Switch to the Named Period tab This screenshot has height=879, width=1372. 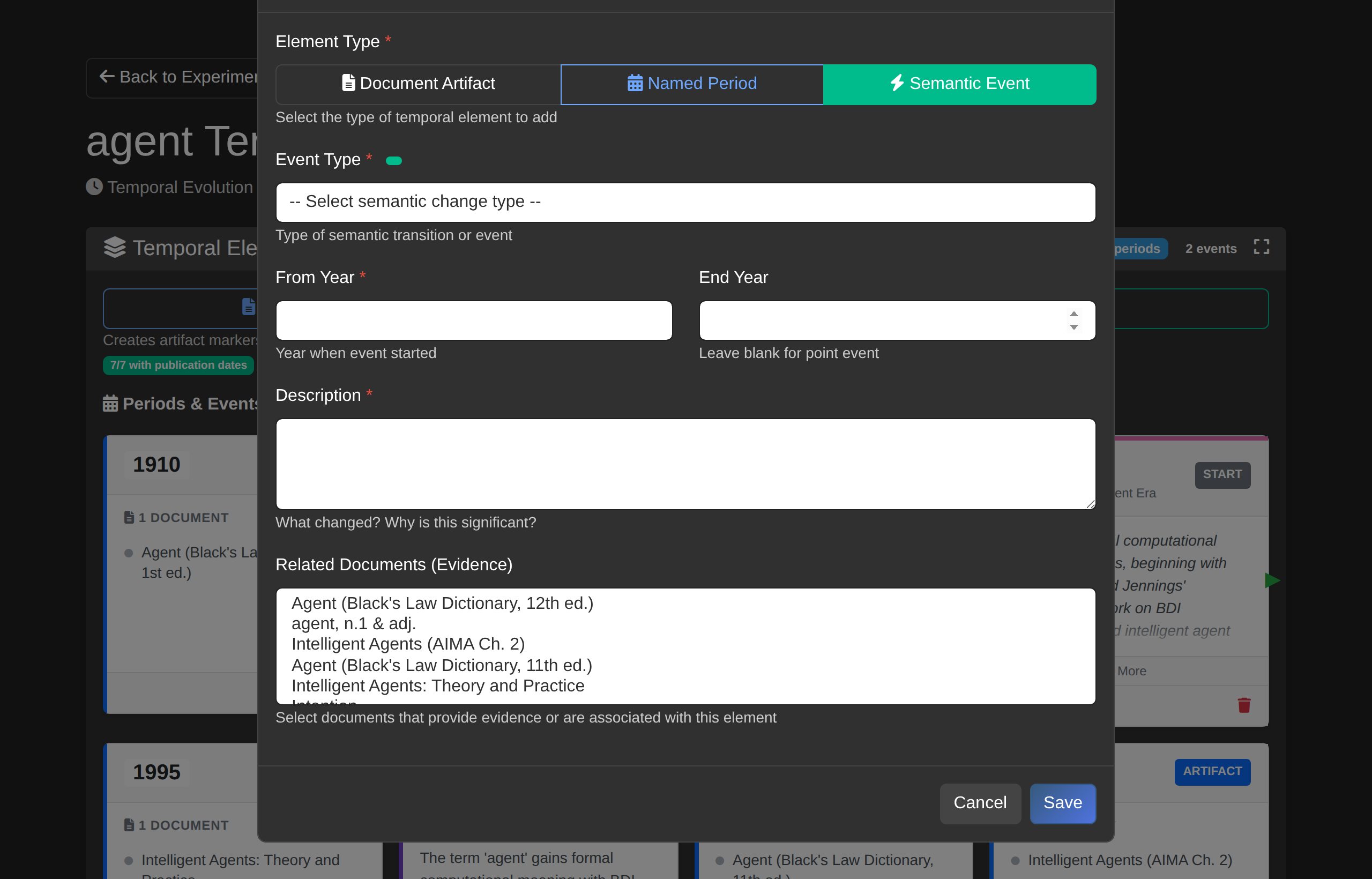692,83
